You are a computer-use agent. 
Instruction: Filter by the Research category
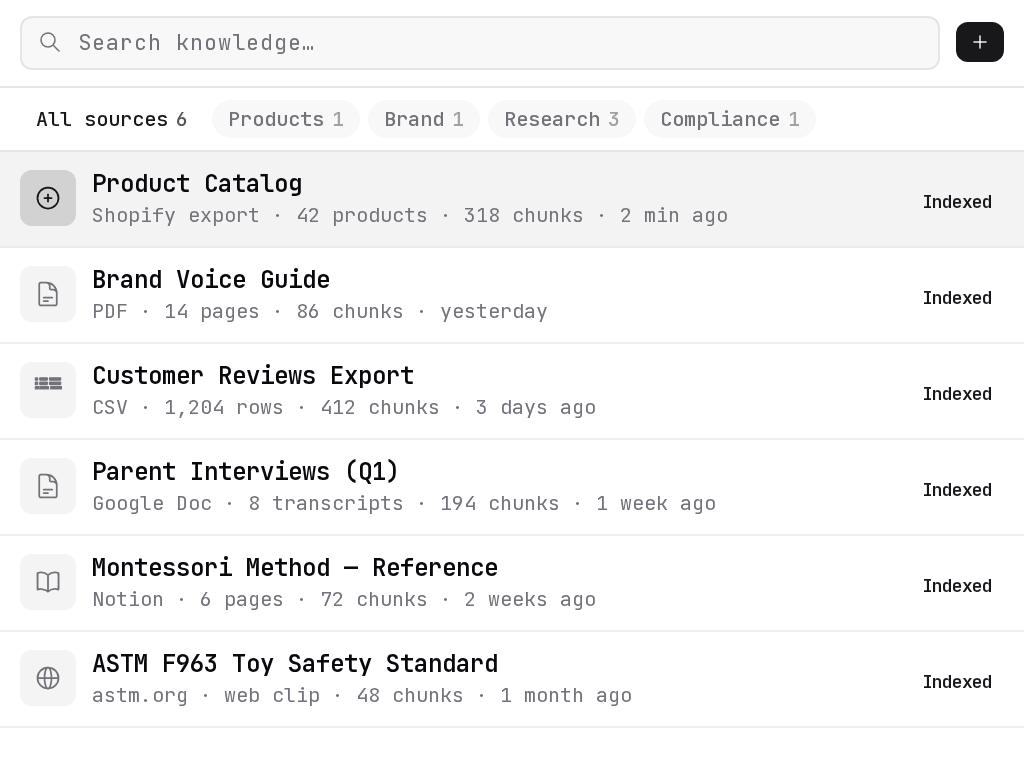[x=562, y=120]
